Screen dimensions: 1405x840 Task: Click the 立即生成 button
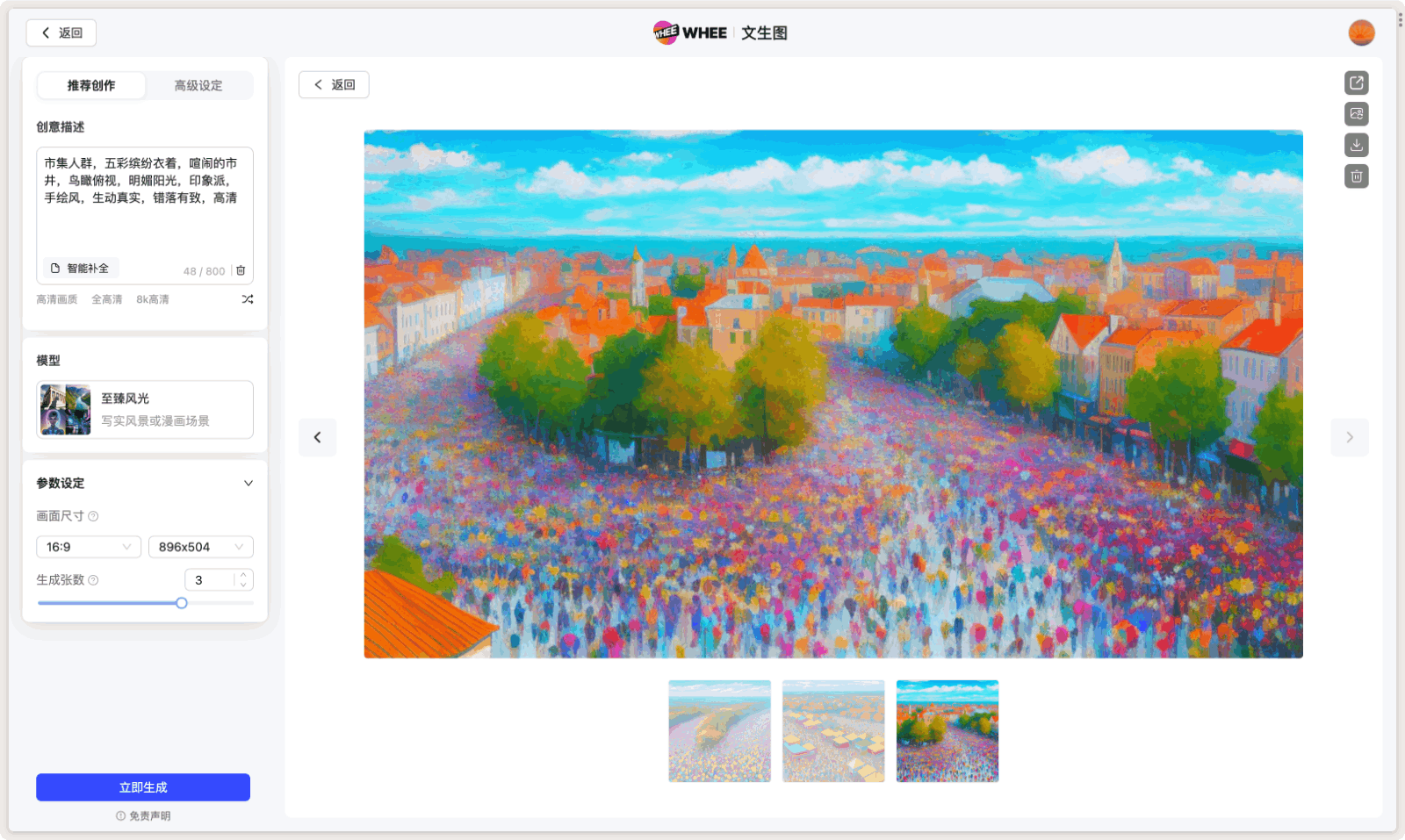pos(143,787)
